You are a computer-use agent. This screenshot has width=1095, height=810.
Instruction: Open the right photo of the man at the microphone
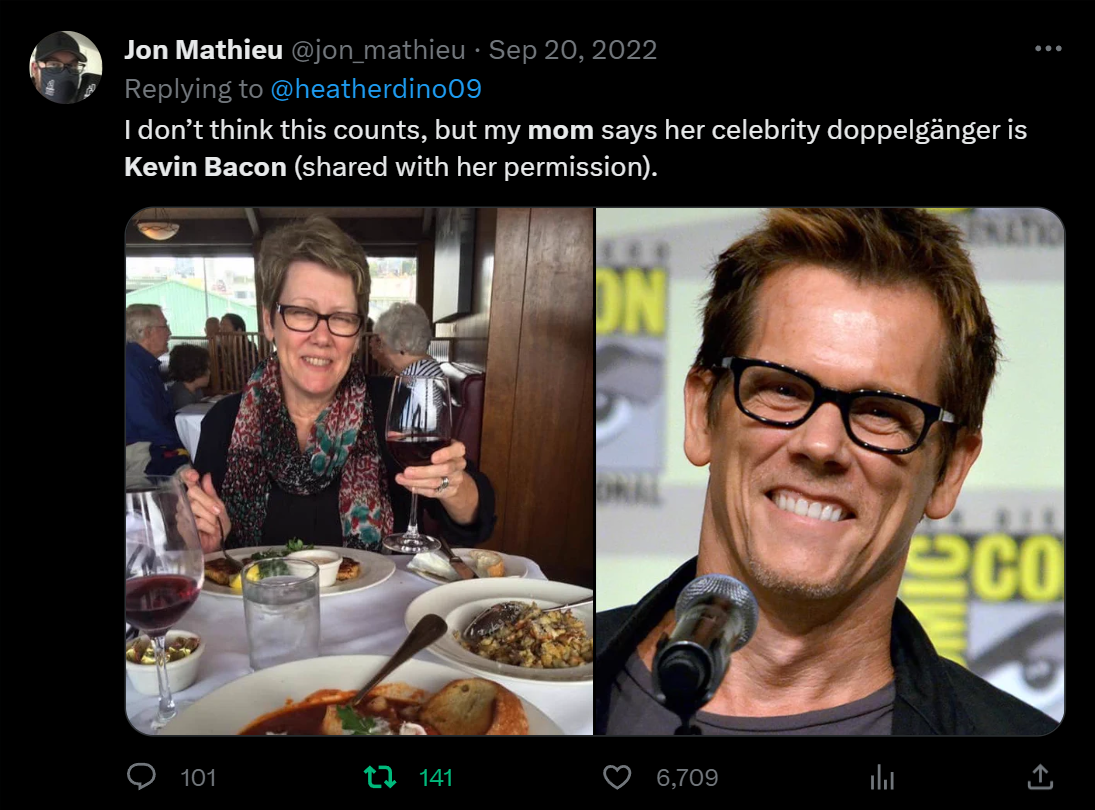[x=830, y=471]
